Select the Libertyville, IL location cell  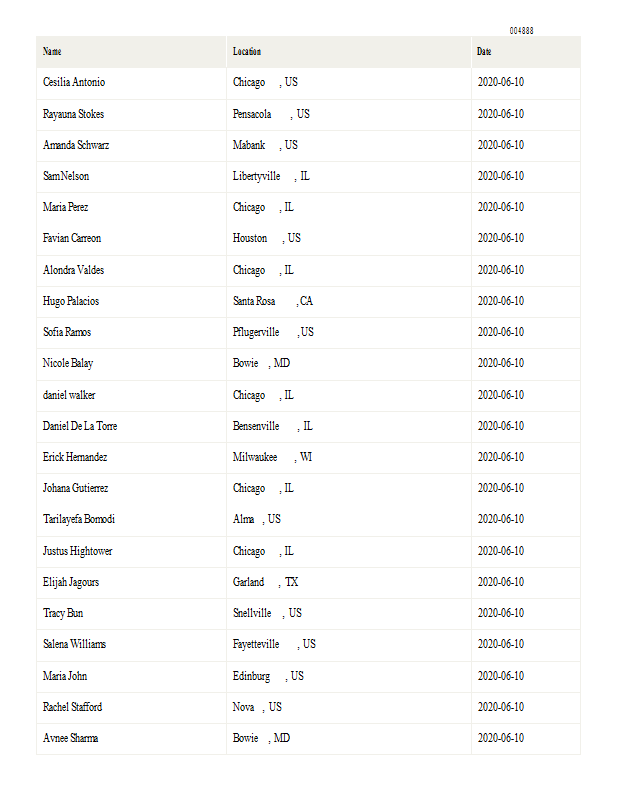click(271, 176)
